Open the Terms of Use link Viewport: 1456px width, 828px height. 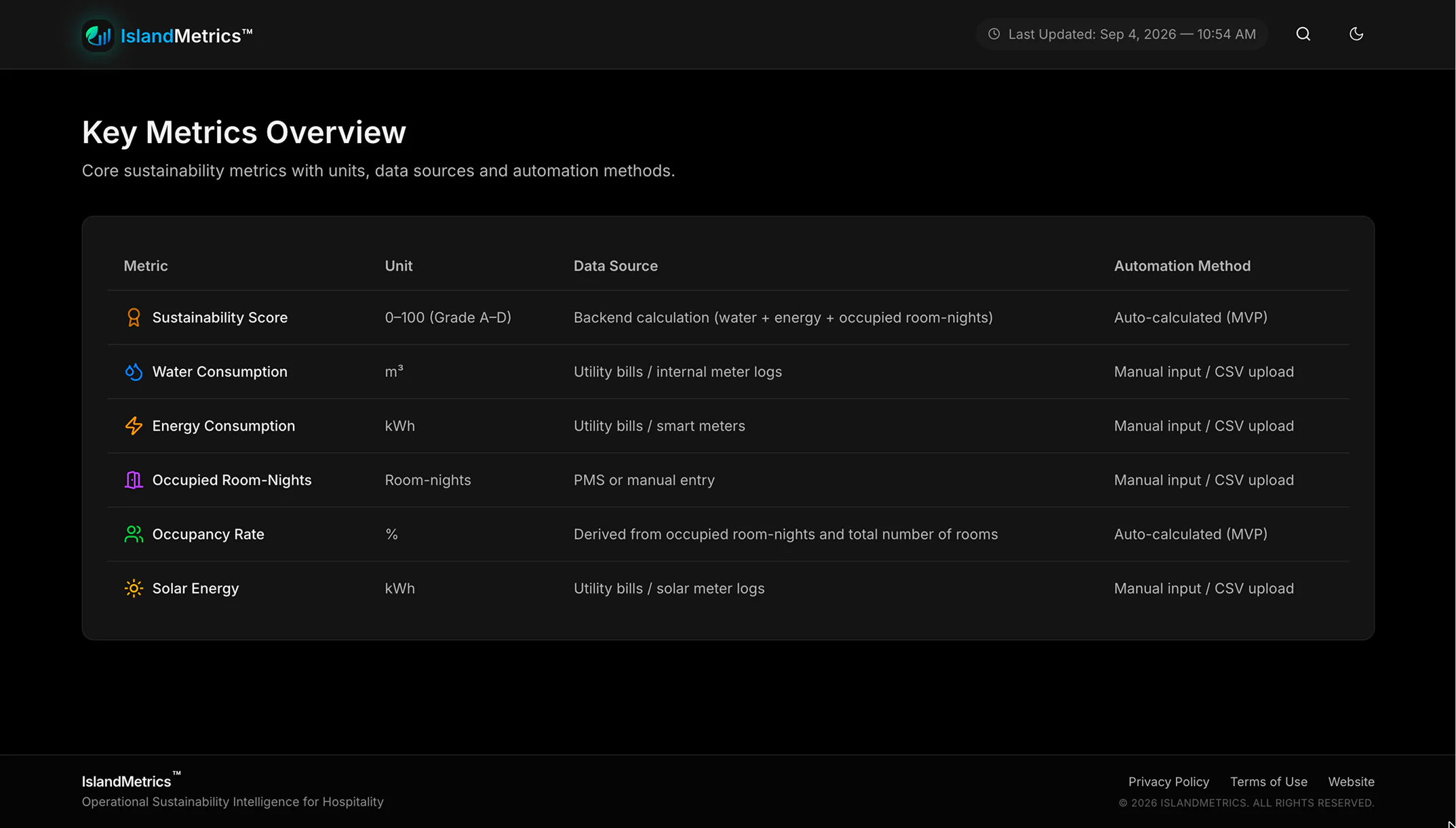tap(1268, 782)
